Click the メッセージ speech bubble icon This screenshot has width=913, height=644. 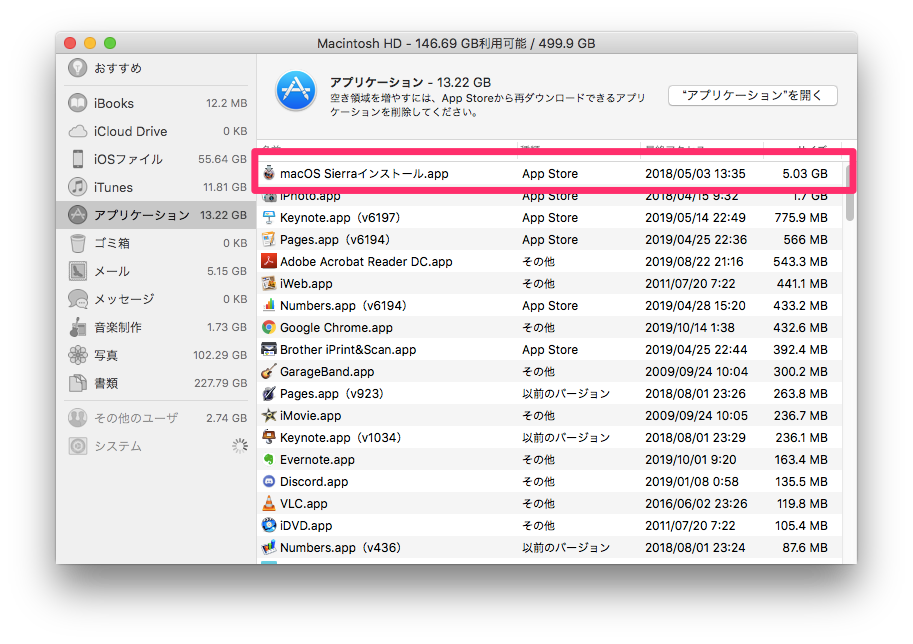[77, 299]
